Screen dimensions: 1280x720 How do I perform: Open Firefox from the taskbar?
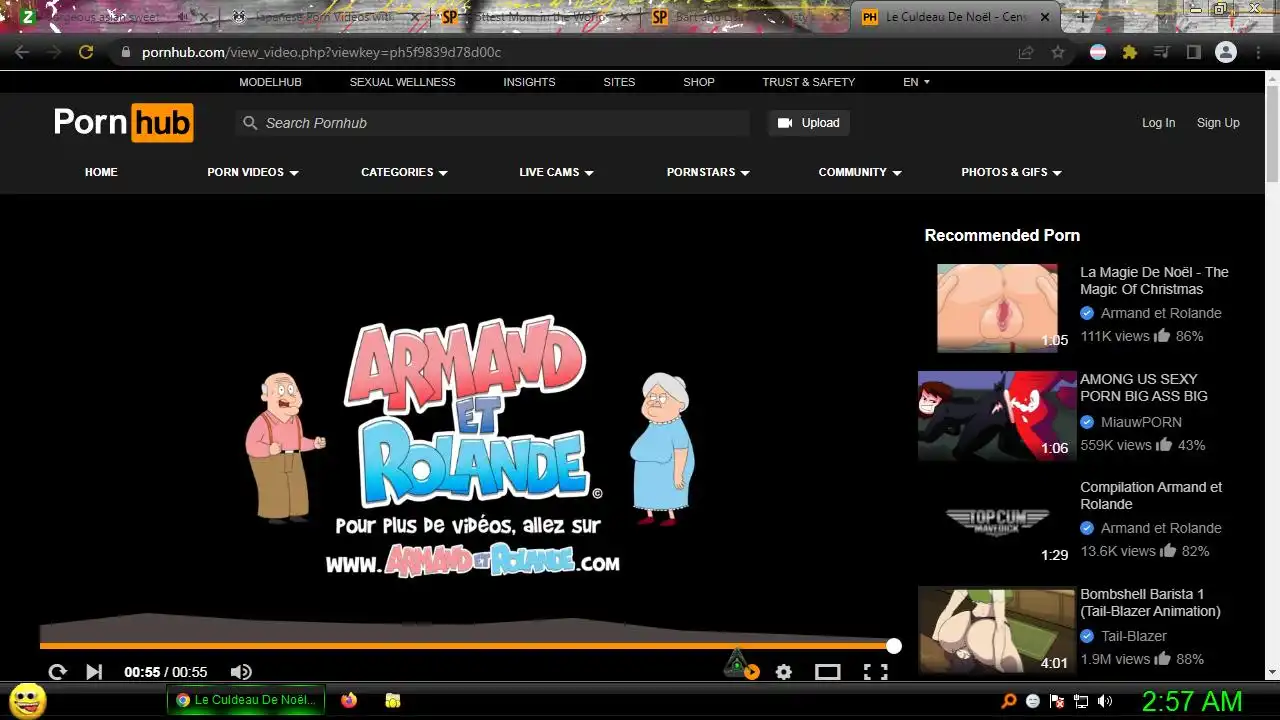(x=348, y=700)
